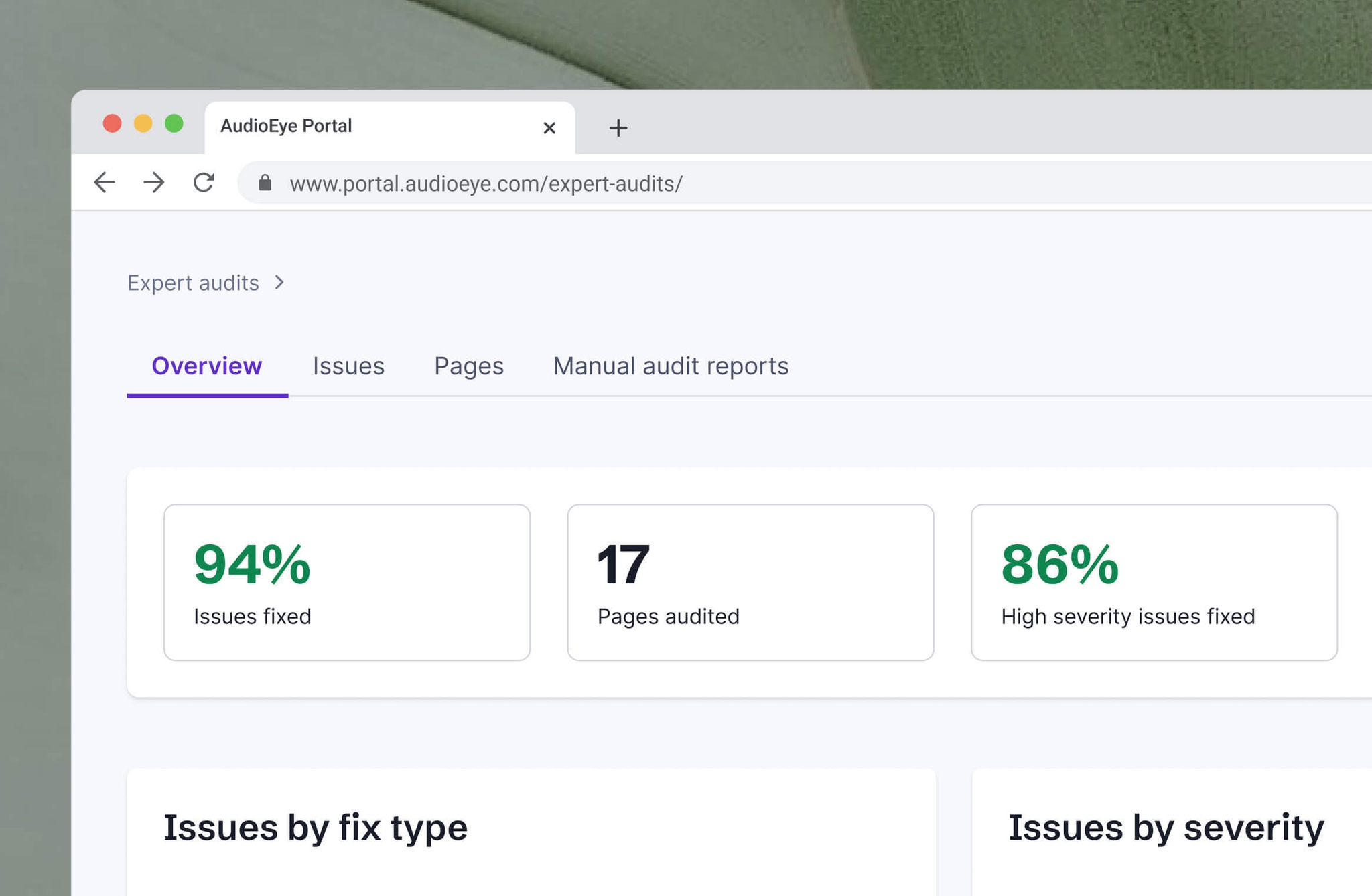The height and width of the screenshot is (896, 1372).
Task: Switch to the Pages tab
Action: pyautogui.click(x=469, y=366)
